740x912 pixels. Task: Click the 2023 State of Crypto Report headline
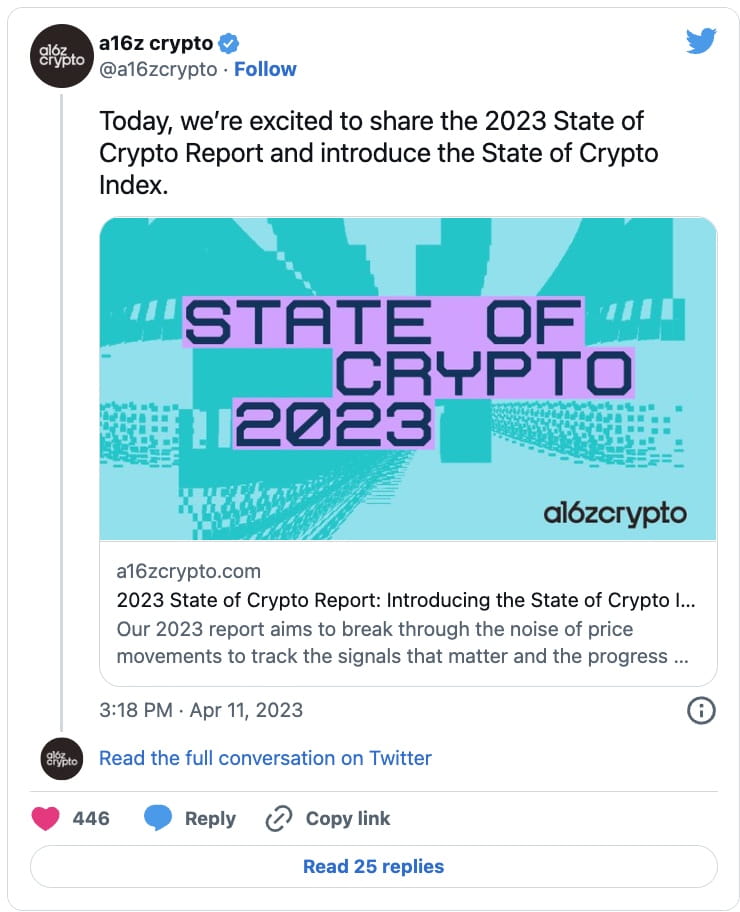(404, 601)
